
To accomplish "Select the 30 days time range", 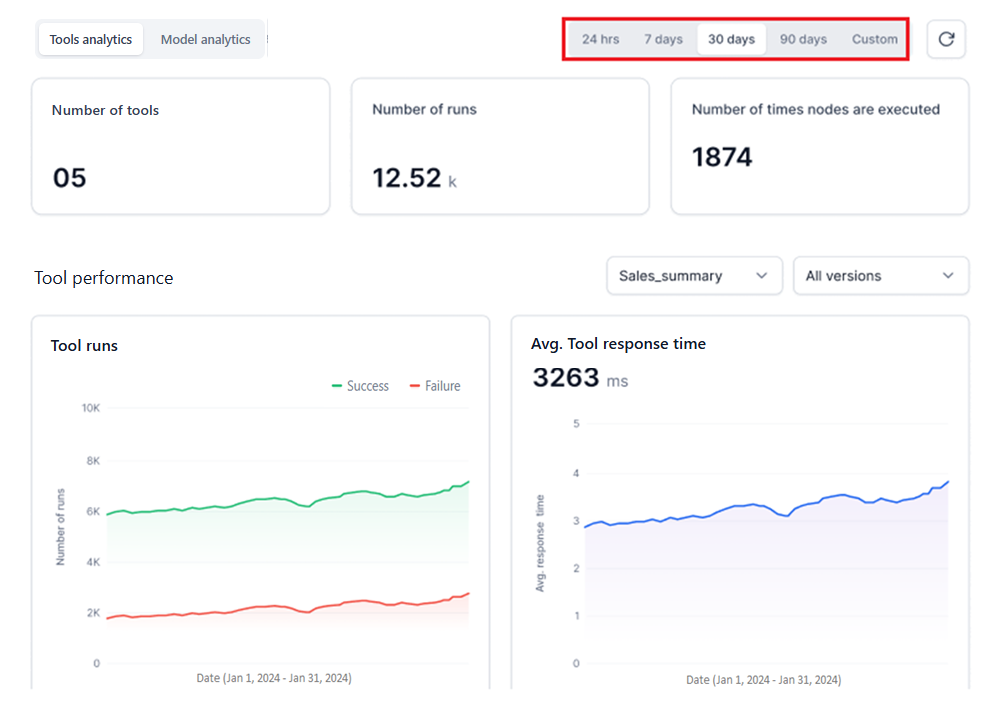I will click(731, 39).
